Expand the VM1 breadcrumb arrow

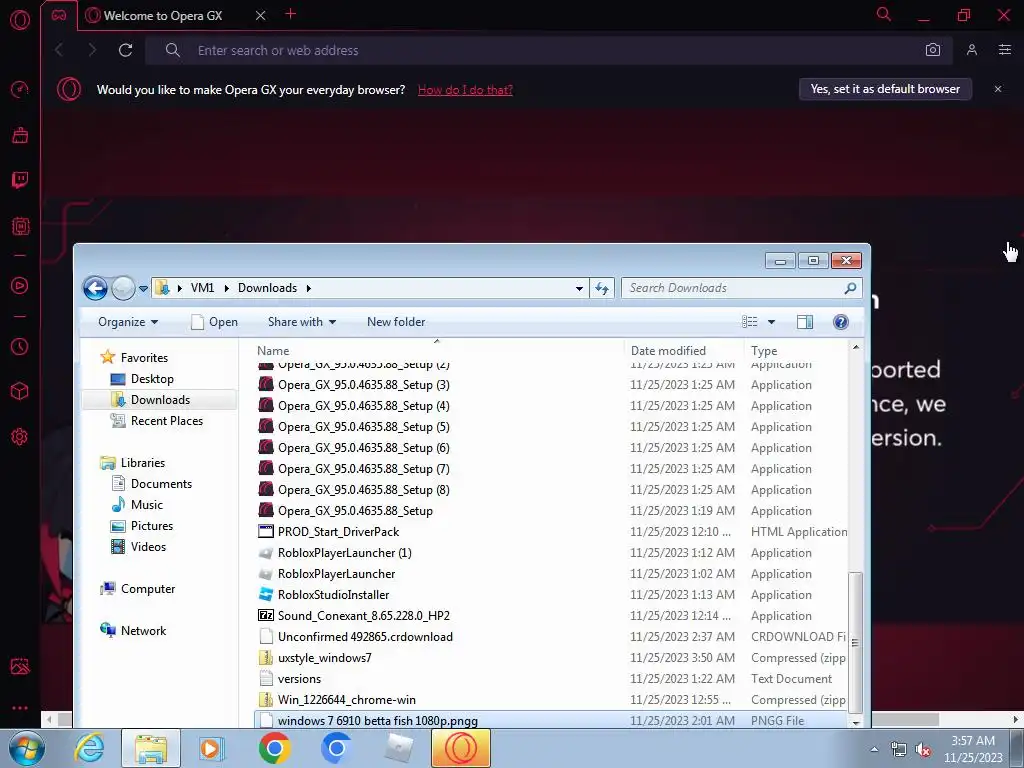tap(227, 288)
